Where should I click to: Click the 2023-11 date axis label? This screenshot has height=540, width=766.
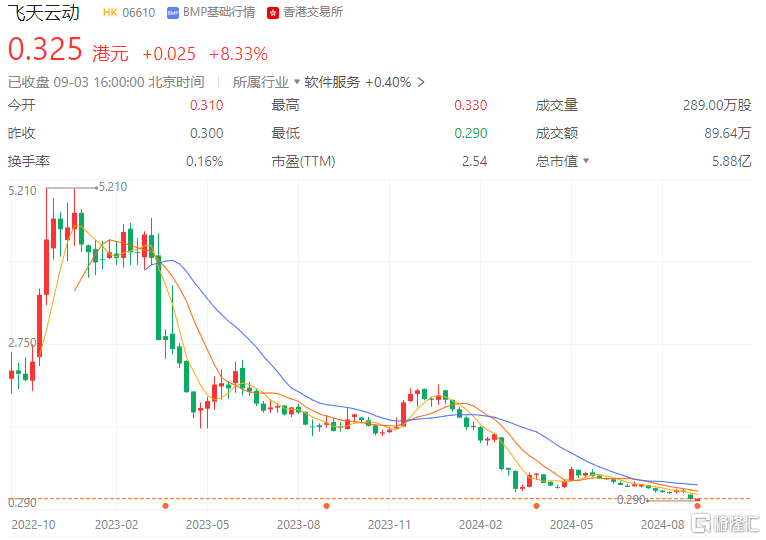click(389, 525)
